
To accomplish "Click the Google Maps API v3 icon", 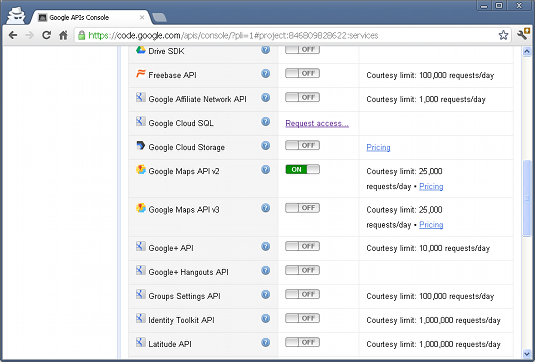I will 141,207.
